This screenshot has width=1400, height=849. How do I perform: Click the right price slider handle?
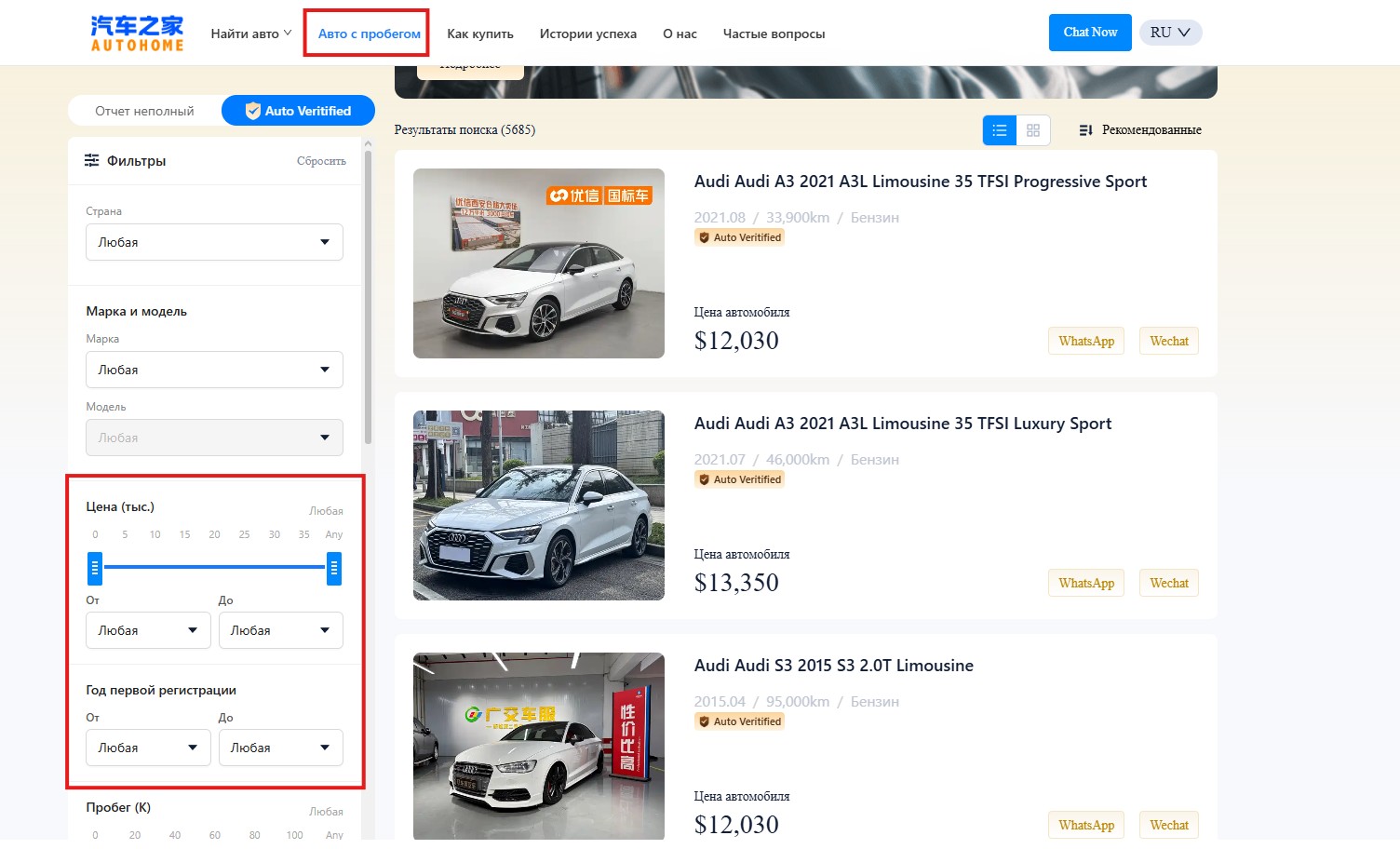pos(334,568)
